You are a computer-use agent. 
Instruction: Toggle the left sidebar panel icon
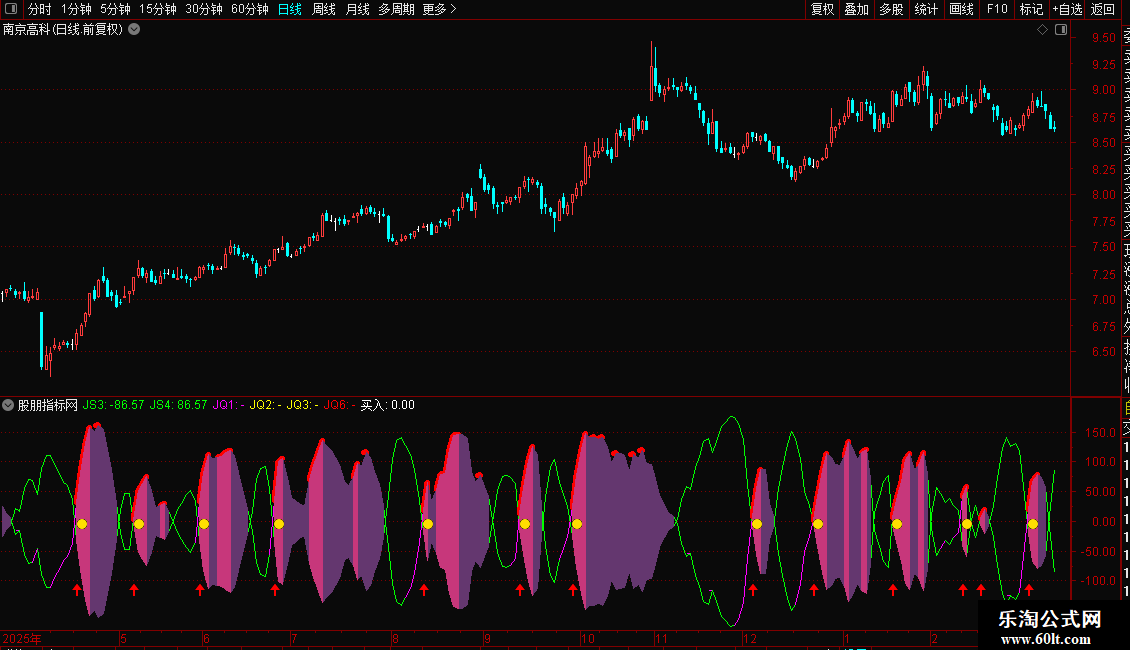11,9
